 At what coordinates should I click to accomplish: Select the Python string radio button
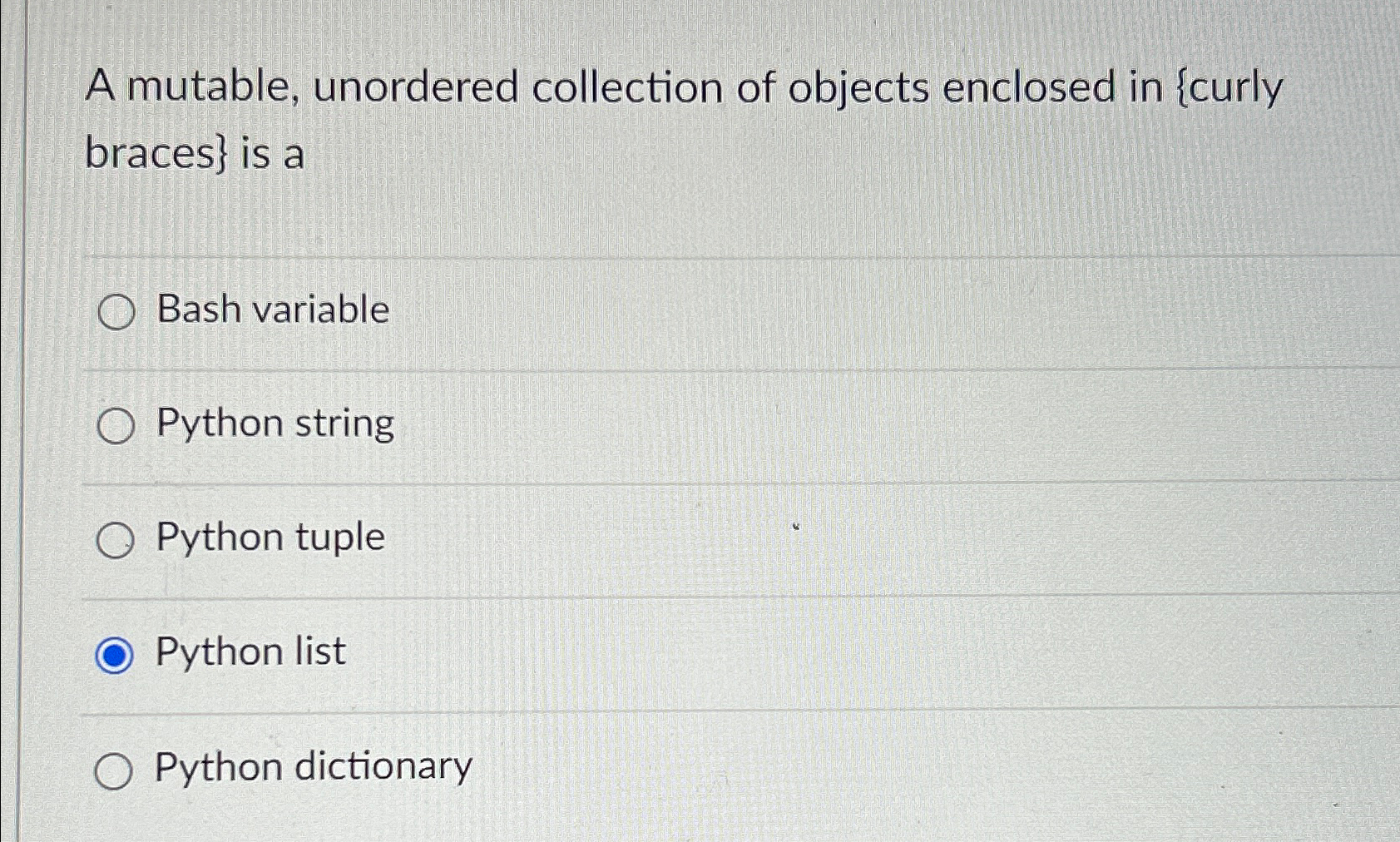click(116, 425)
